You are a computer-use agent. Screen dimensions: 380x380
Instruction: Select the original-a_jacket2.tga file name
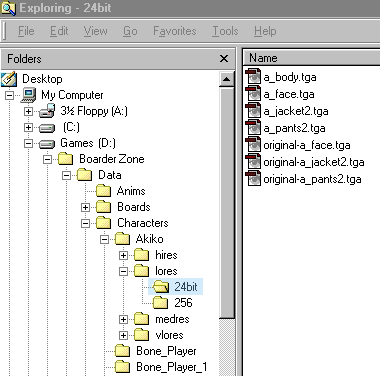pos(314,162)
